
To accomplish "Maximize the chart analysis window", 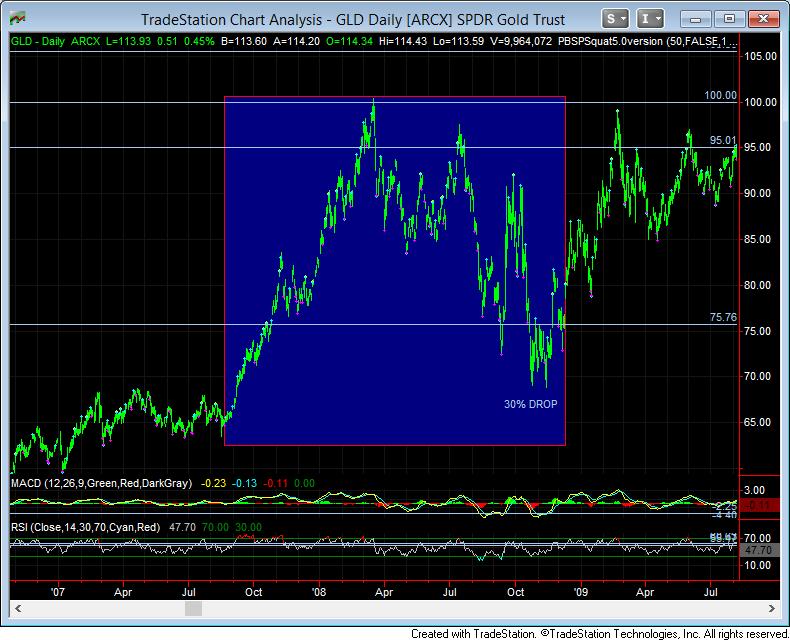I will pos(729,19).
